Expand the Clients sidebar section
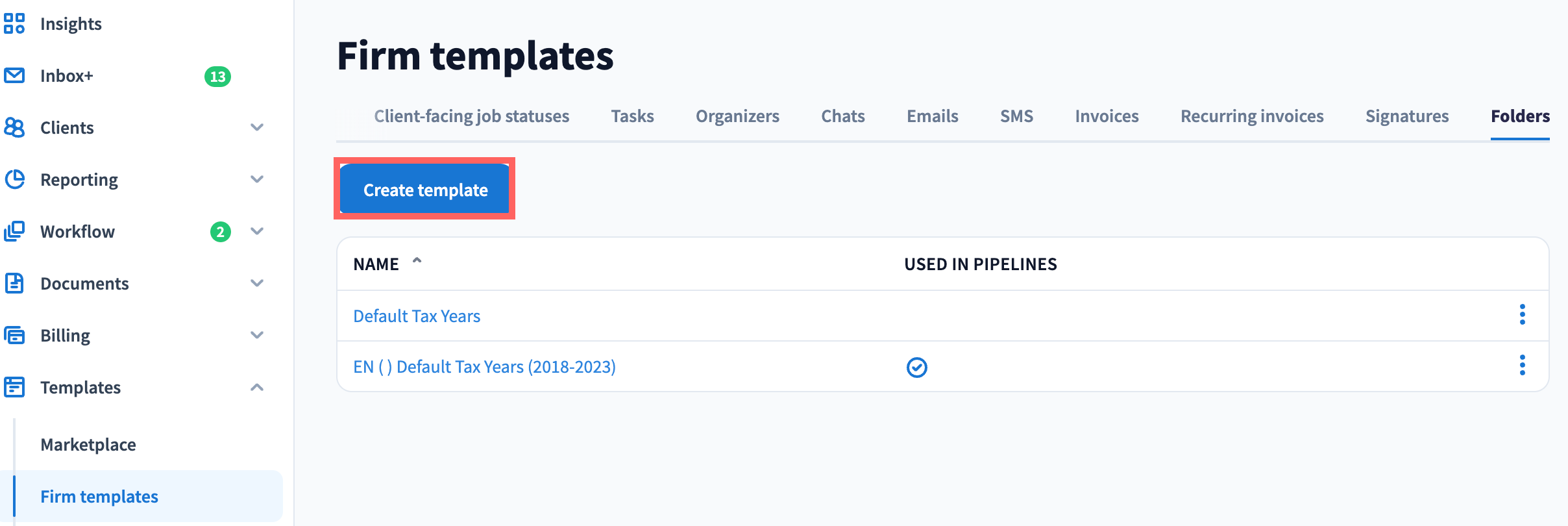The width and height of the screenshot is (1568, 526). point(257,127)
